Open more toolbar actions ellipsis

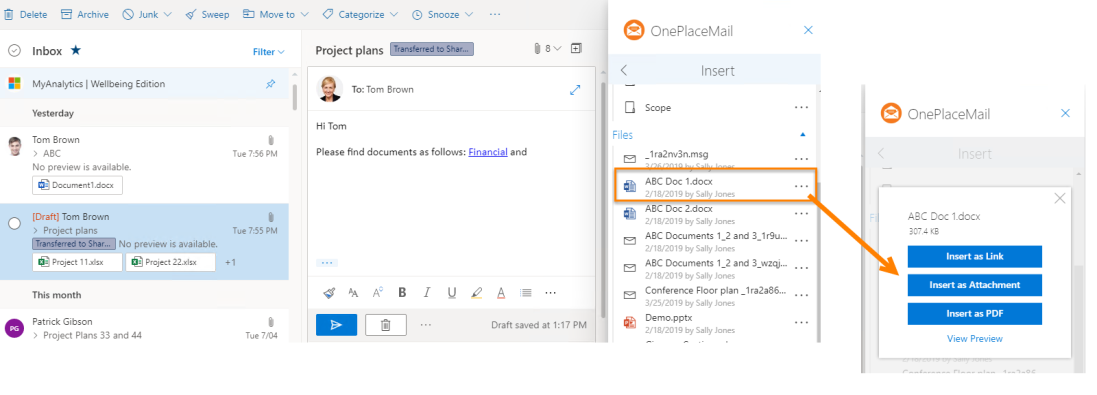click(x=495, y=14)
